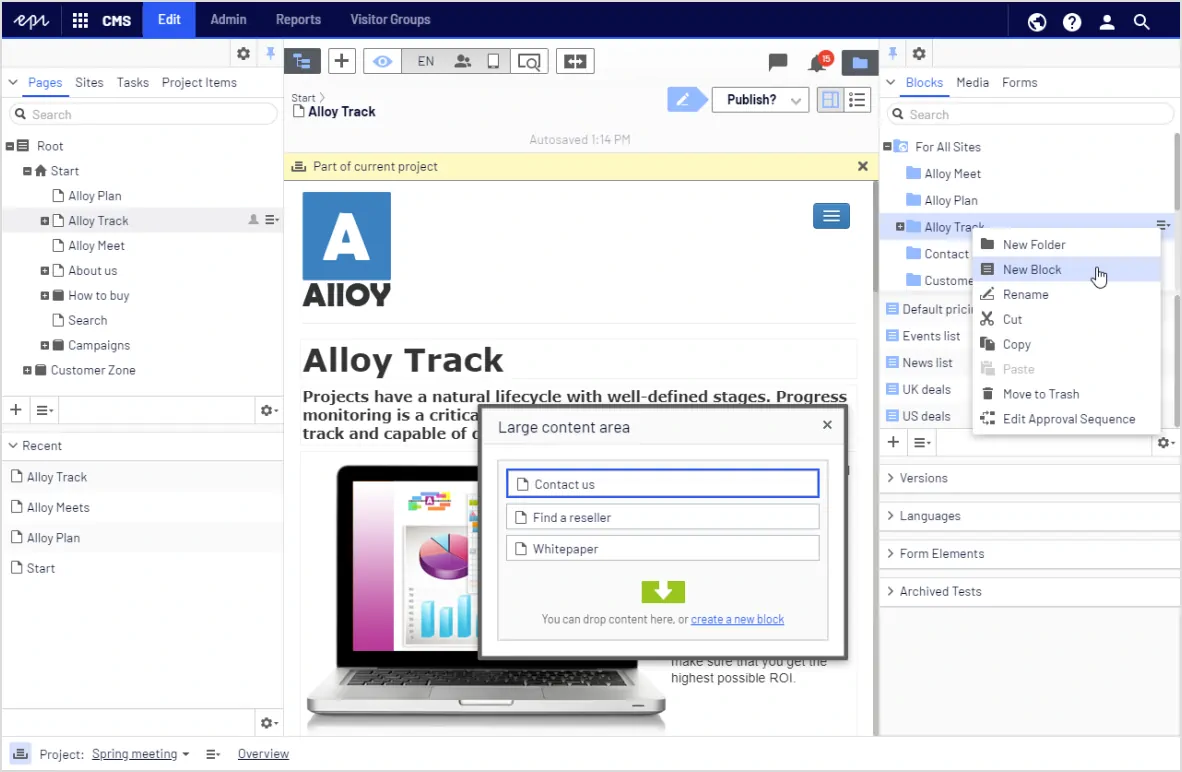Open left navigation pane settings gear
The height and width of the screenshot is (772, 1182).
tap(243, 54)
